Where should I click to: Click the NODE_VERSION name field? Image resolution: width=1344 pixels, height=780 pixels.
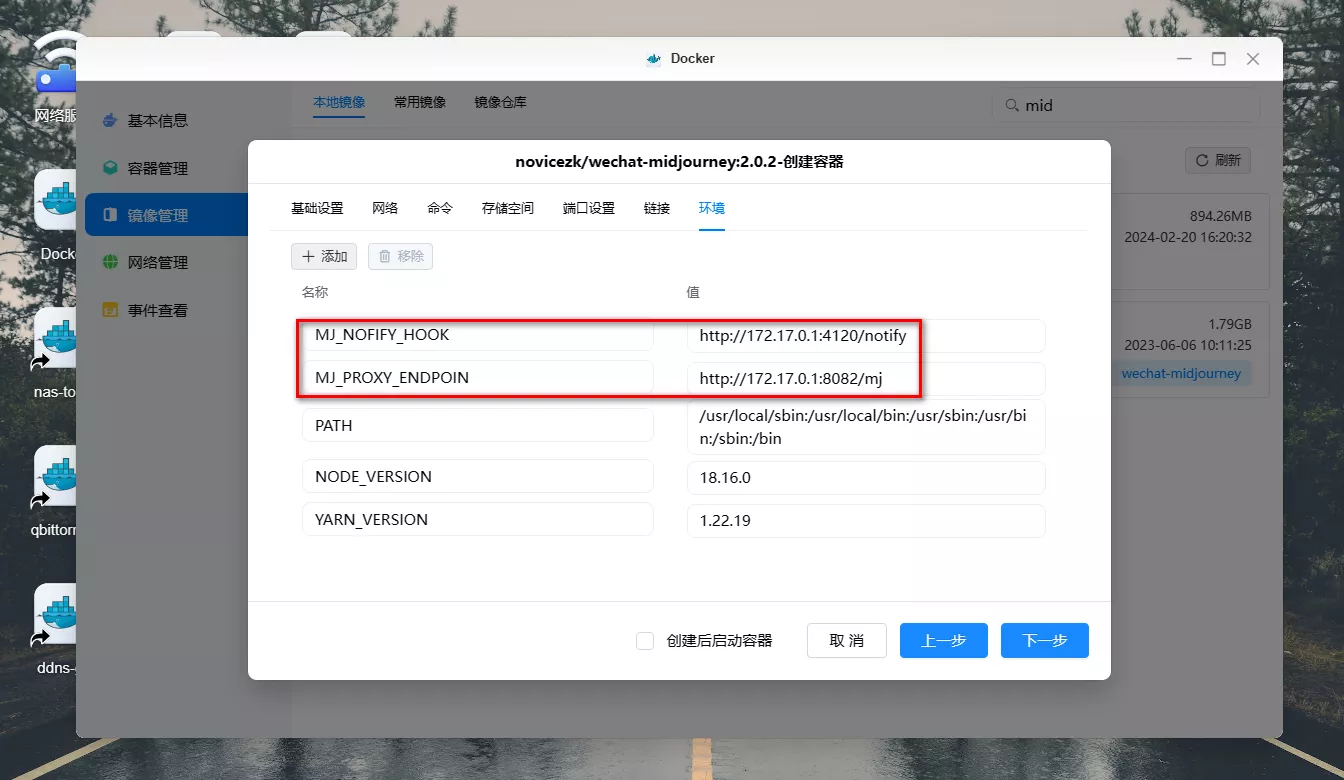click(x=478, y=476)
